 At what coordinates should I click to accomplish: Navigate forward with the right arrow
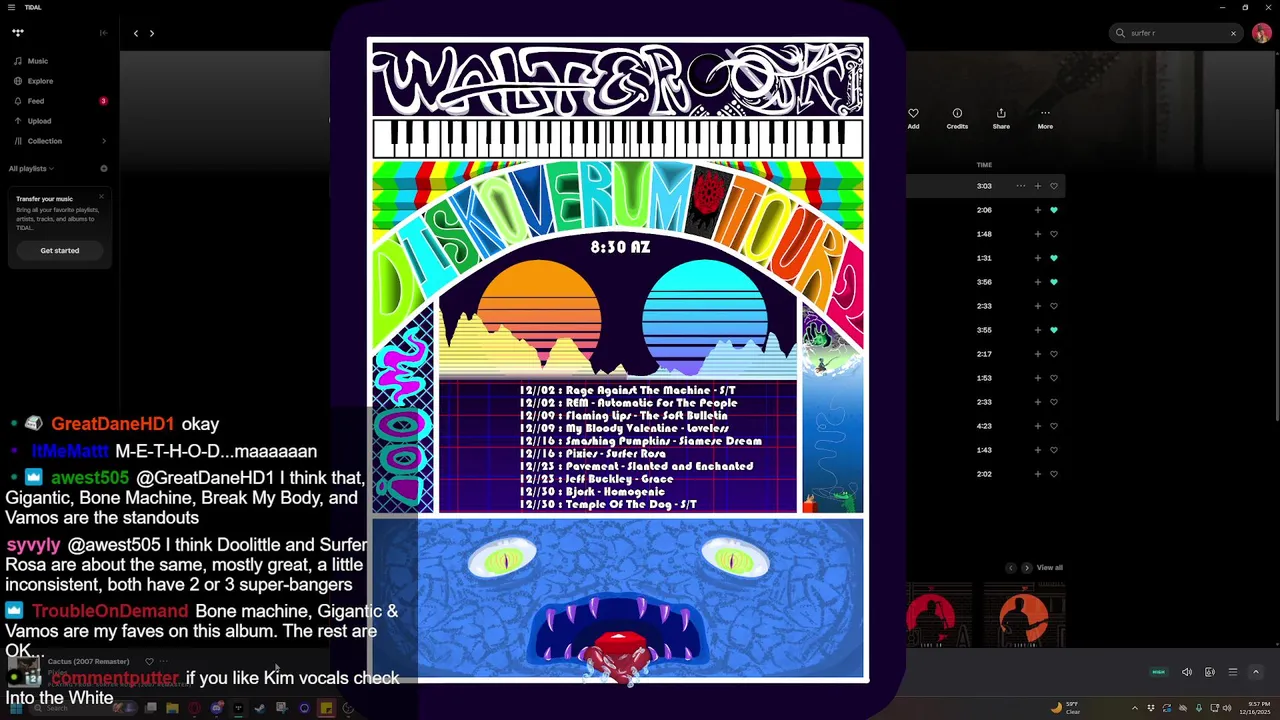point(152,33)
